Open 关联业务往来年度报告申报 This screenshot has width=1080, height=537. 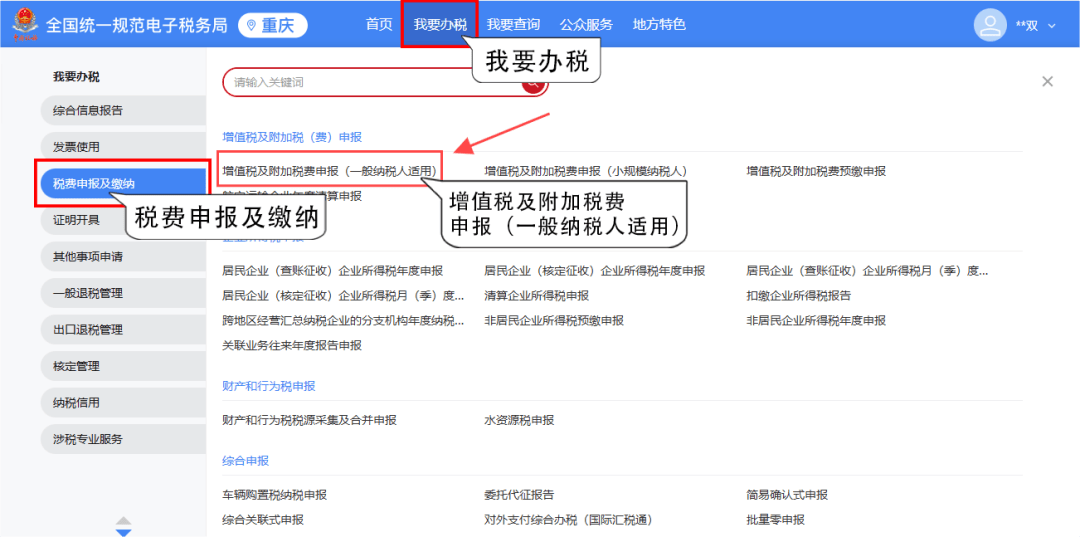tap(292, 345)
